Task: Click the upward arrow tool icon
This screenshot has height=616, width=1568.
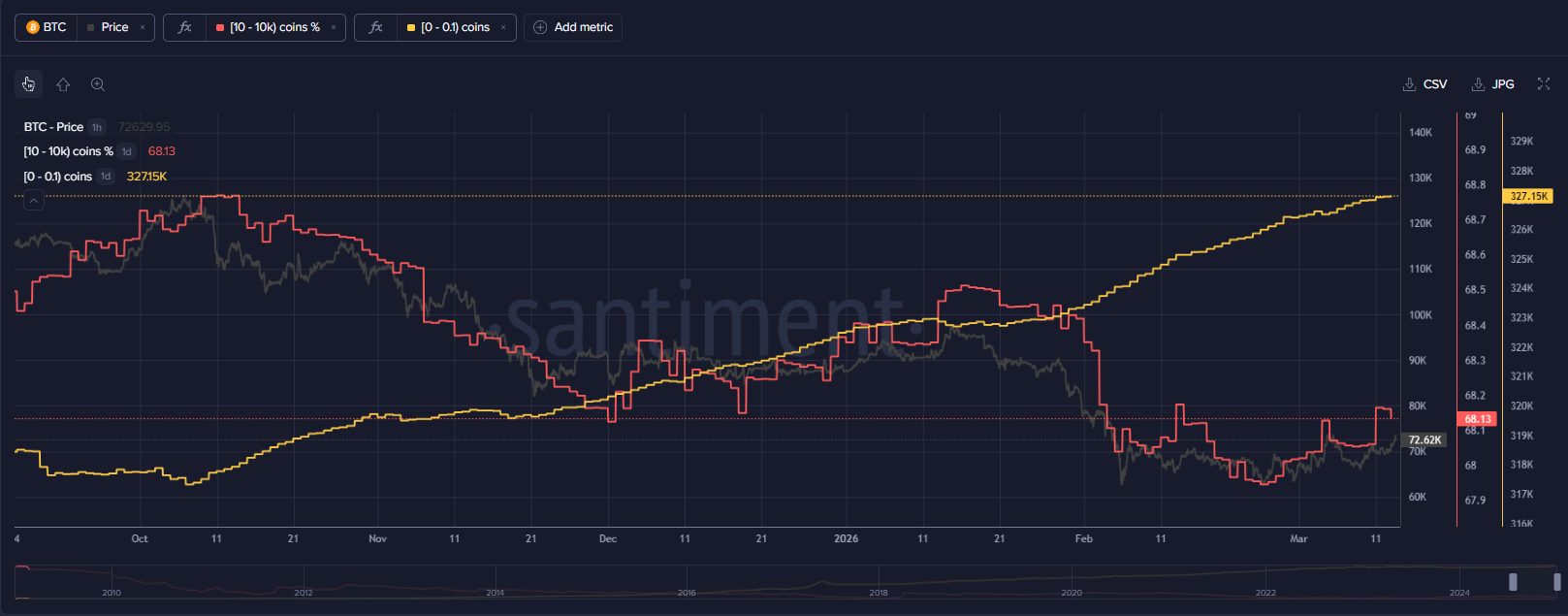Action: click(63, 84)
